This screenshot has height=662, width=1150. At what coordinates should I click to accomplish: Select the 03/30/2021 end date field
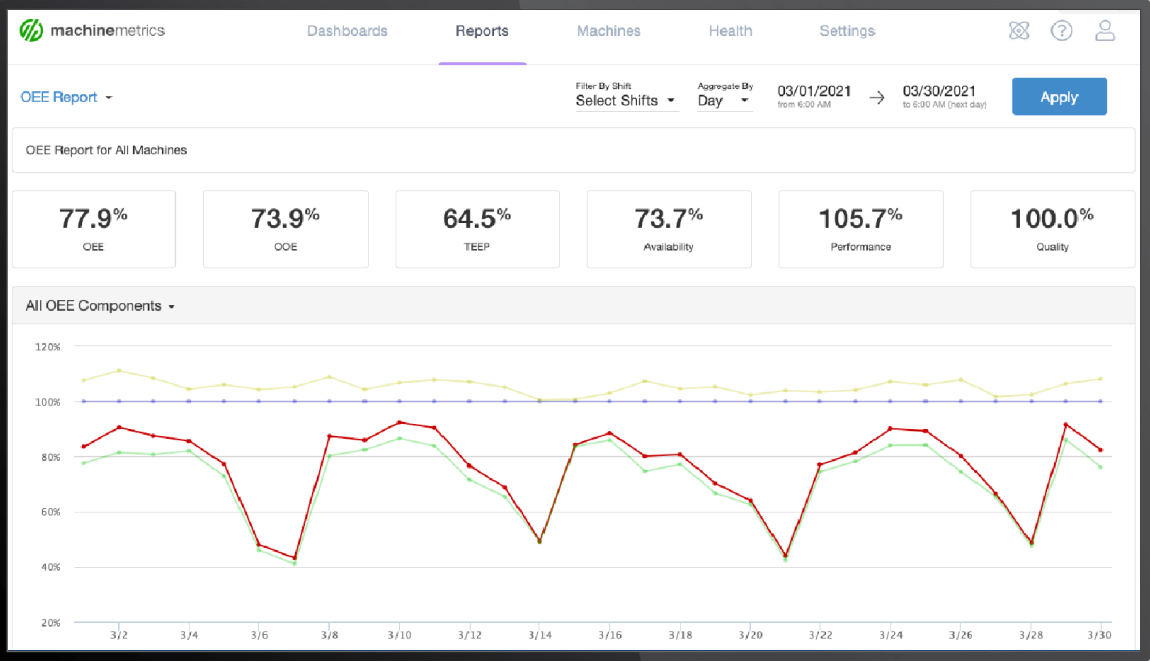pyautogui.click(x=939, y=91)
